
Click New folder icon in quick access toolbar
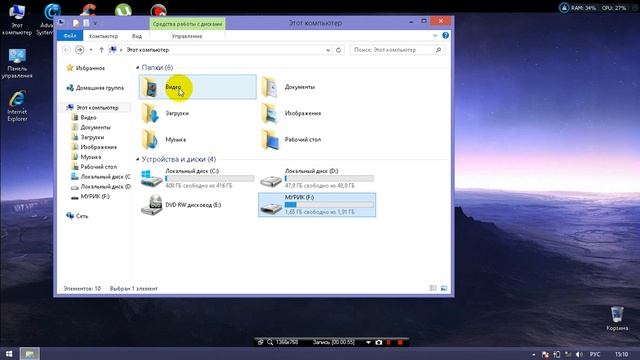pyautogui.click(x=86, y=23)
